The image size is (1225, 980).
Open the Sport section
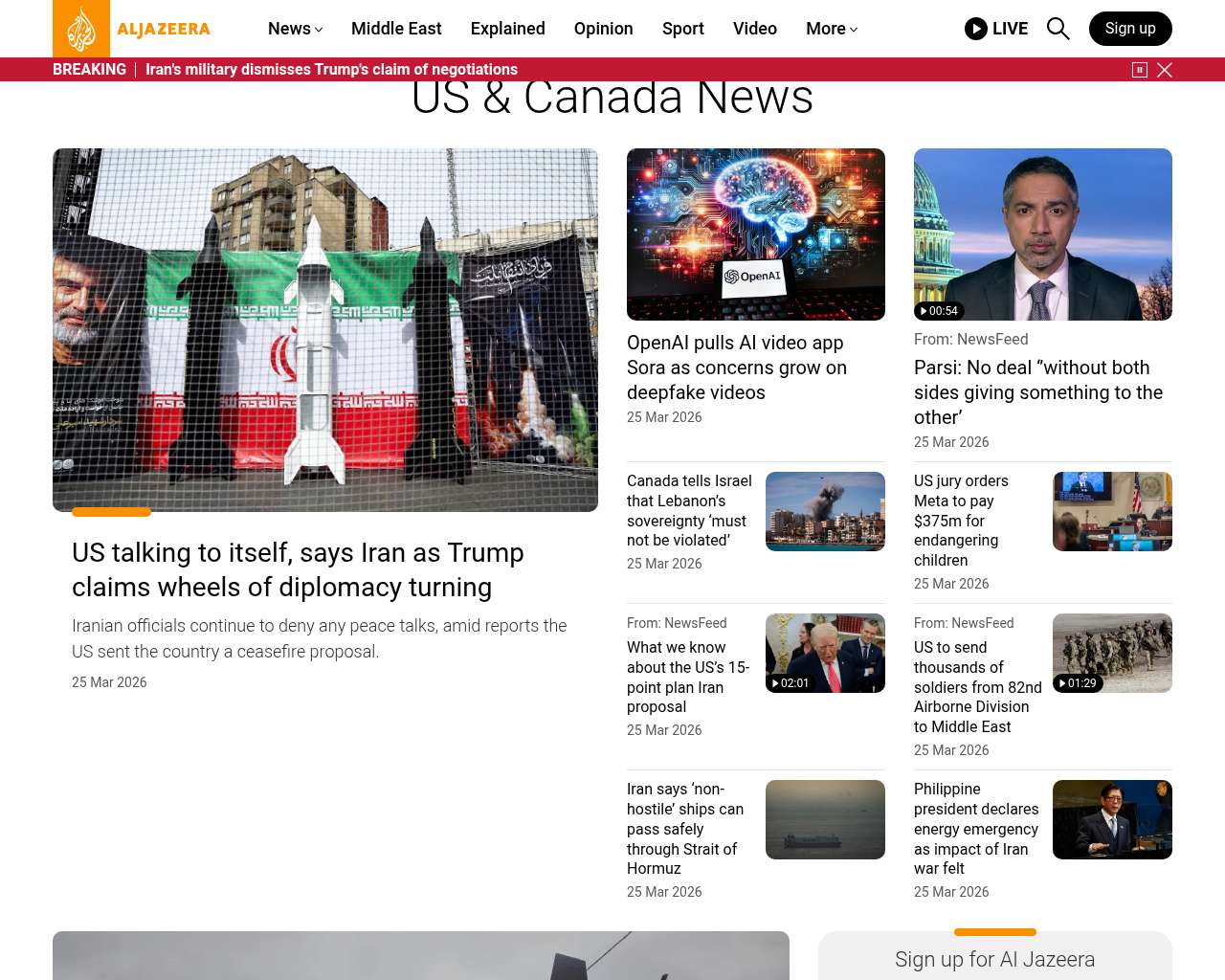[682, 29]
